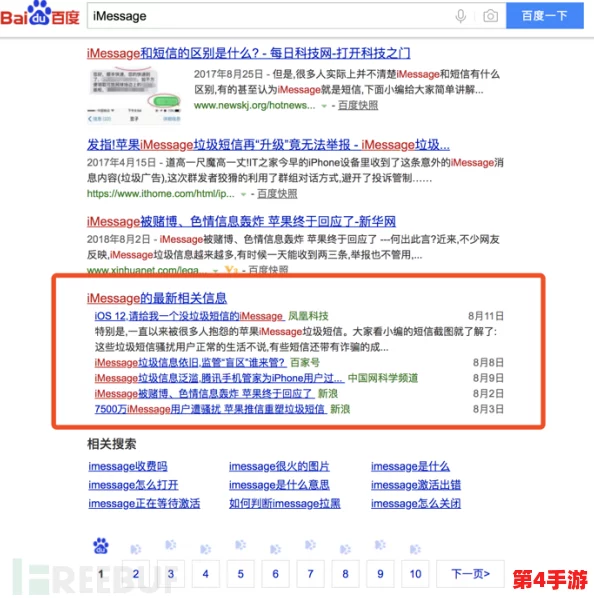
Task: Open result iMessage和短信的区别是什么
Action: coord(248,53)
